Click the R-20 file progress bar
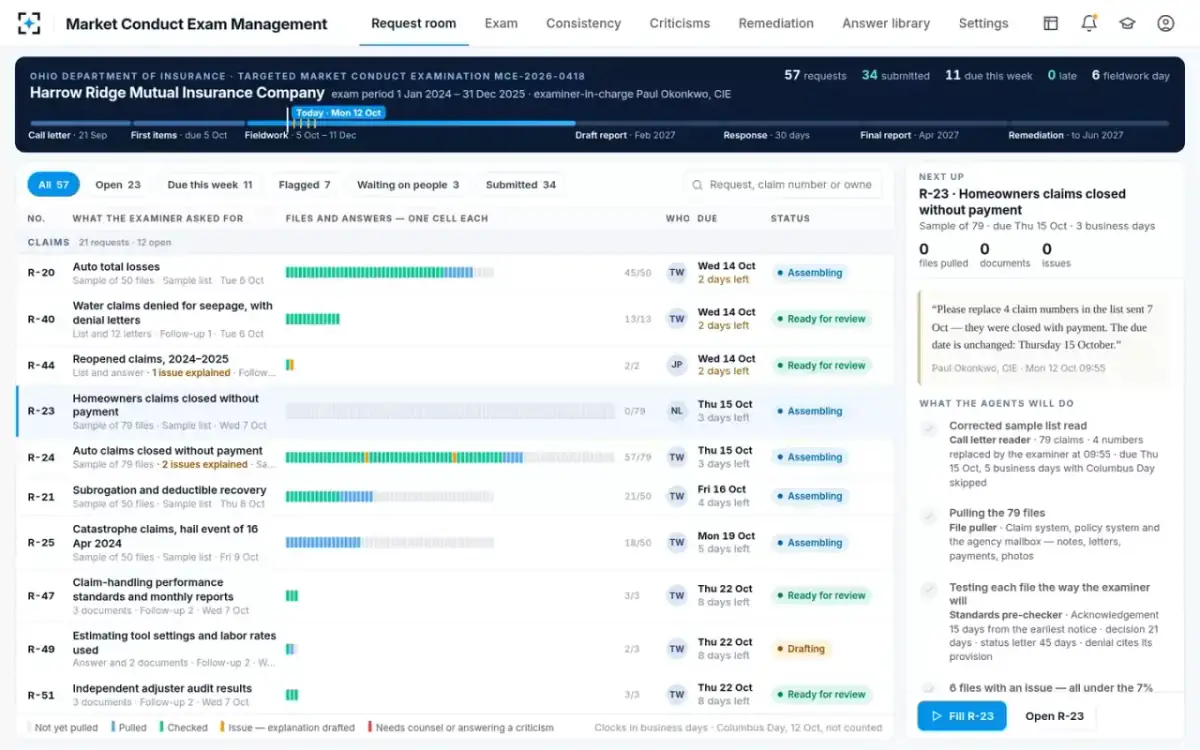Screen dimensions: 1200x750 coord(390,272)
